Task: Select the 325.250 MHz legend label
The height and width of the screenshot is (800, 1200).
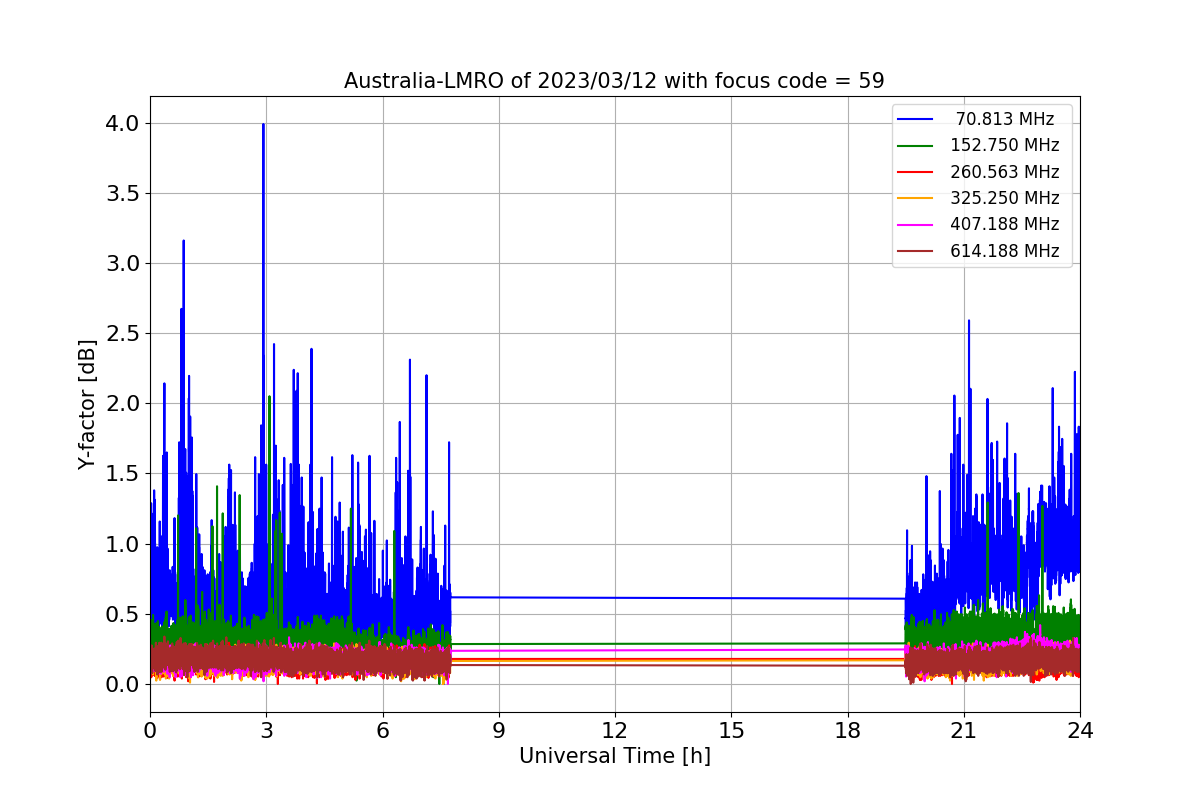Action: tap(1005, 198)
